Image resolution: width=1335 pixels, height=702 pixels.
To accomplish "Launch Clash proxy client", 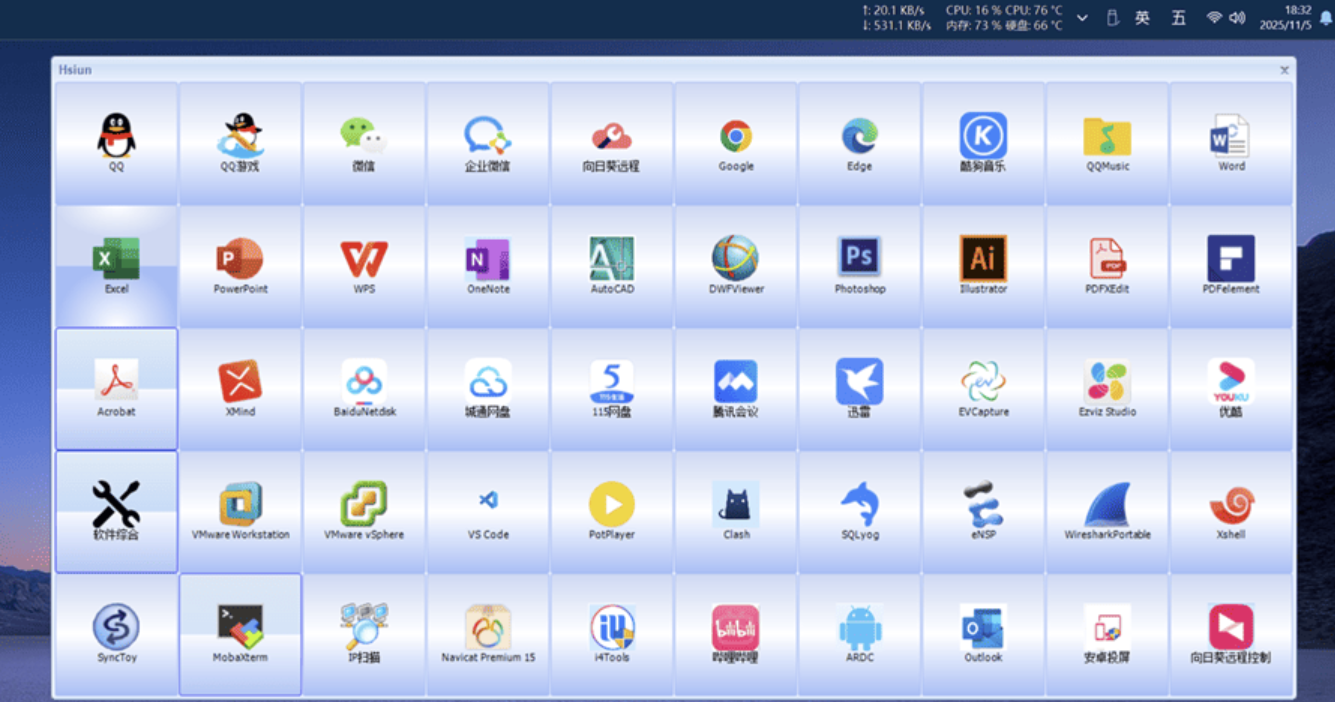I will 735,510.
